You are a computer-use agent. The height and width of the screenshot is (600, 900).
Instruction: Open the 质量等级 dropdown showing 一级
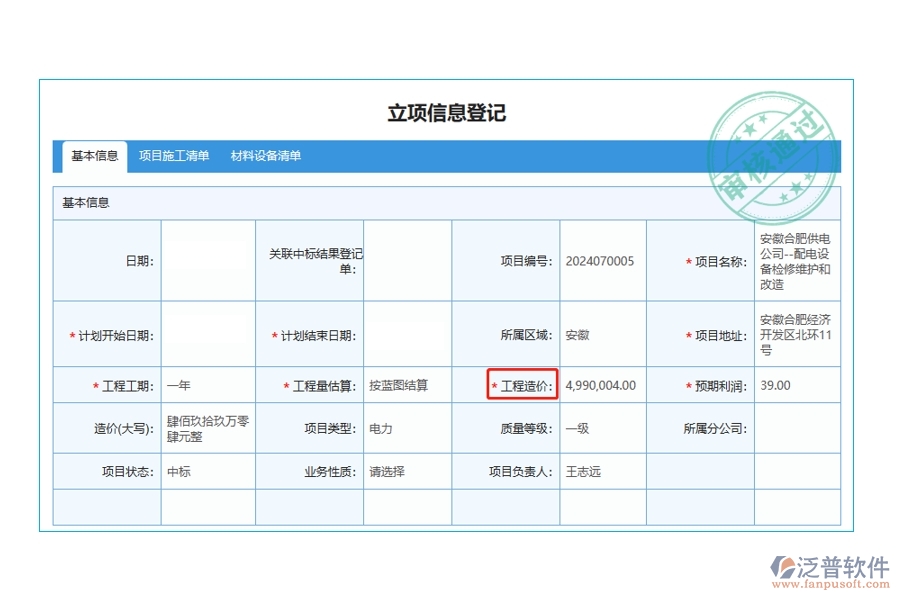pyautogui.click(x=600, y=428)
